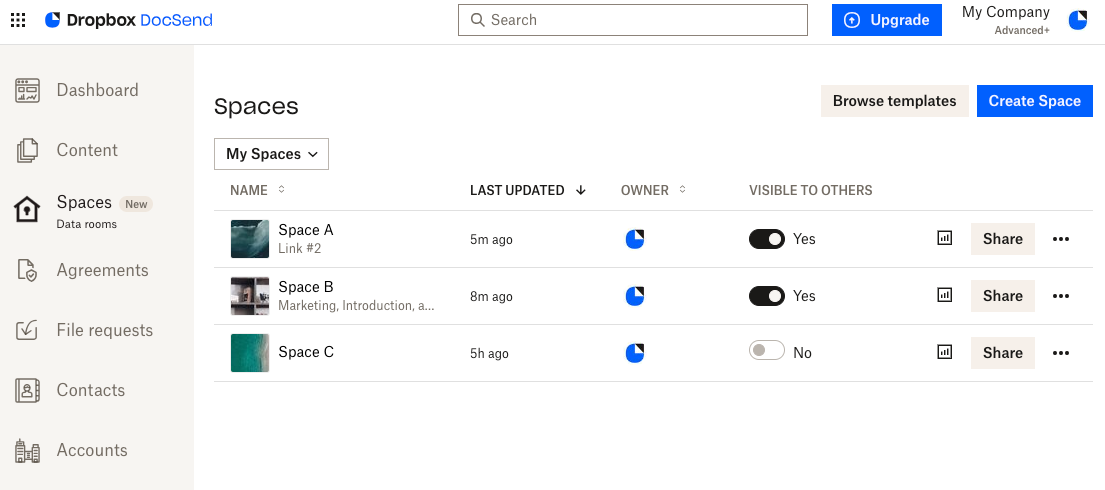Open analytics chart icon for Space C
This screenshot has width=1105, height=490.
point(944,352)
